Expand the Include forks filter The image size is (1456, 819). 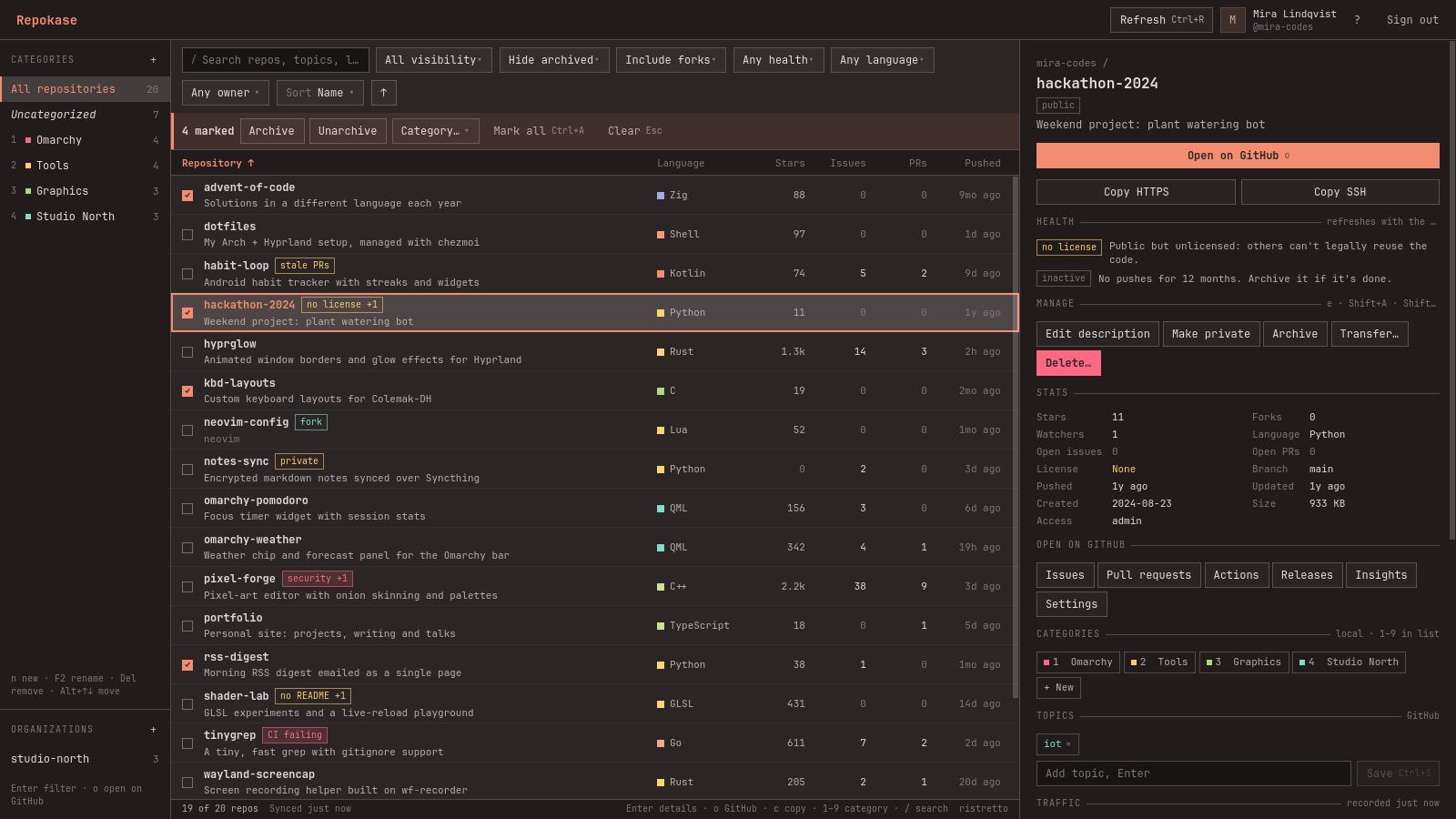[671, 60]
